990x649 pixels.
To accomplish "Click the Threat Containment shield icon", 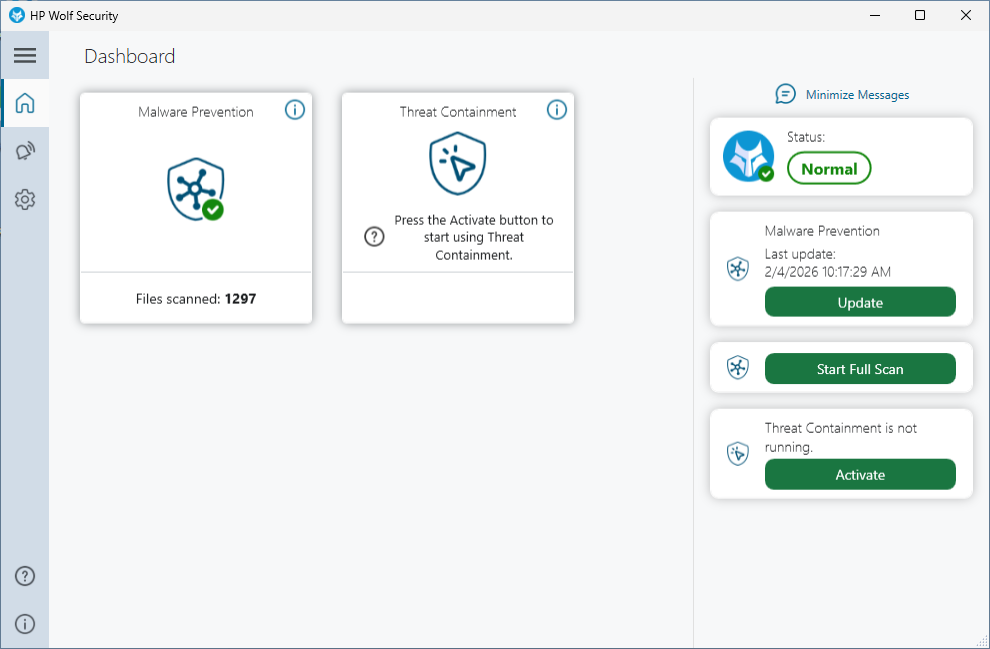I will point(457,164).
